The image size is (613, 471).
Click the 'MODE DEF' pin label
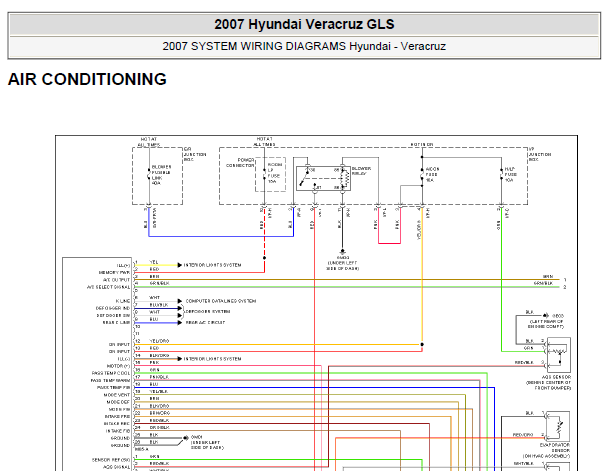[118, 402]
